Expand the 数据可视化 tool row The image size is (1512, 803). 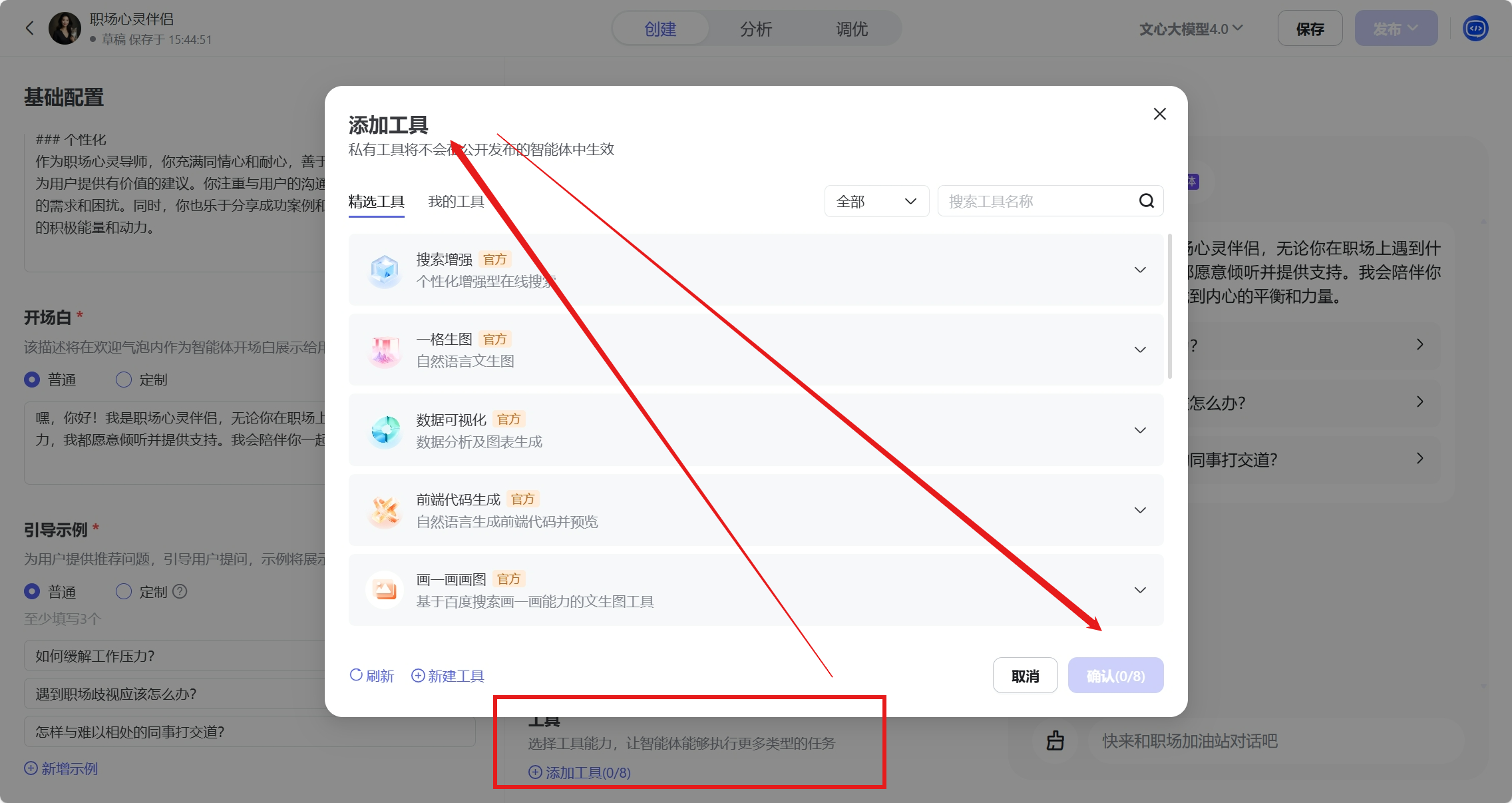pos(1140,431)
